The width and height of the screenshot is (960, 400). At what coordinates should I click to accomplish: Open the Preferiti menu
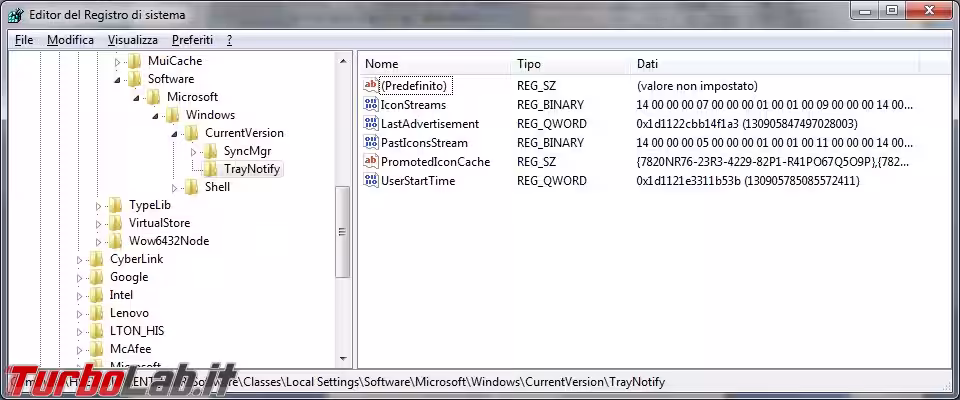(x=192, y=40)
